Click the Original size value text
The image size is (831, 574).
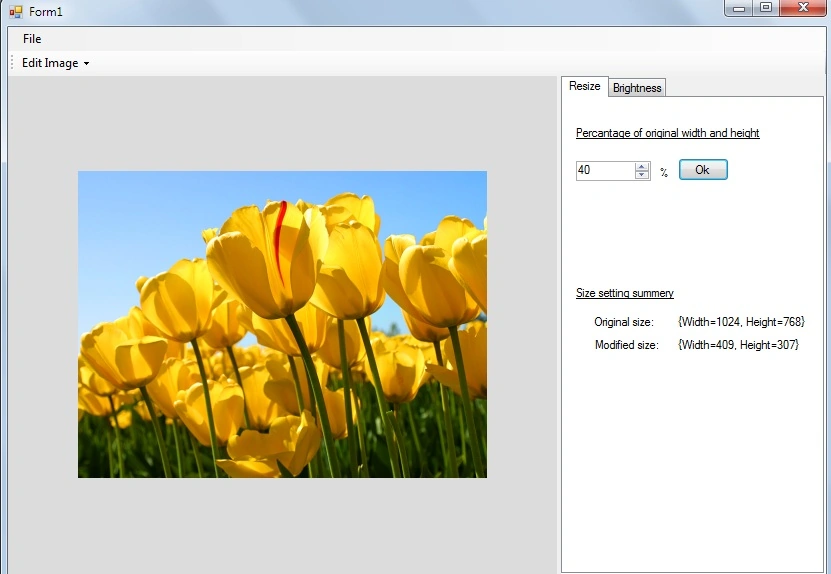click(x=741, y=322)
